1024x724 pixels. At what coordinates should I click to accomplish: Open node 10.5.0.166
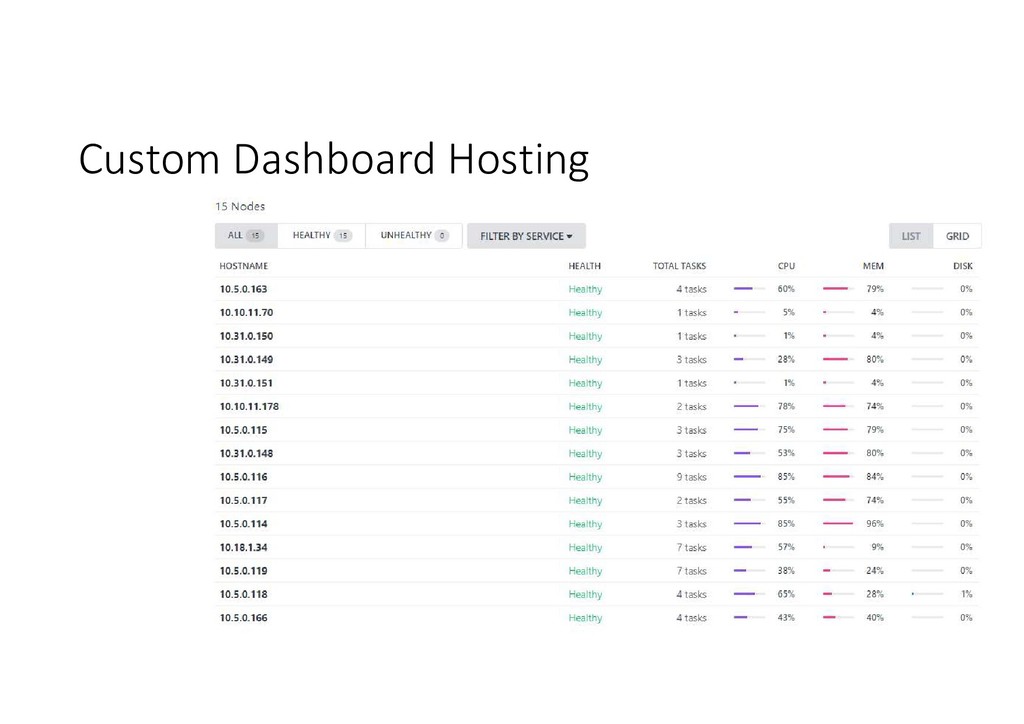244,618
